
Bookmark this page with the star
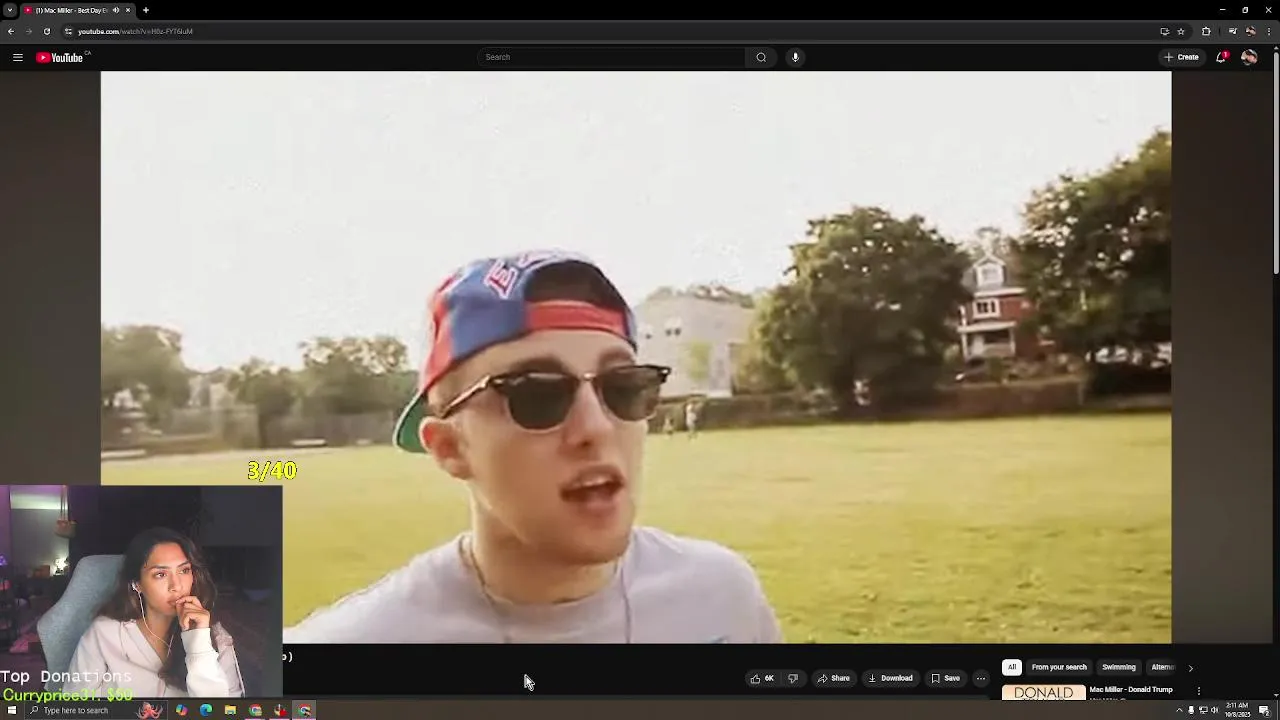1181,31
